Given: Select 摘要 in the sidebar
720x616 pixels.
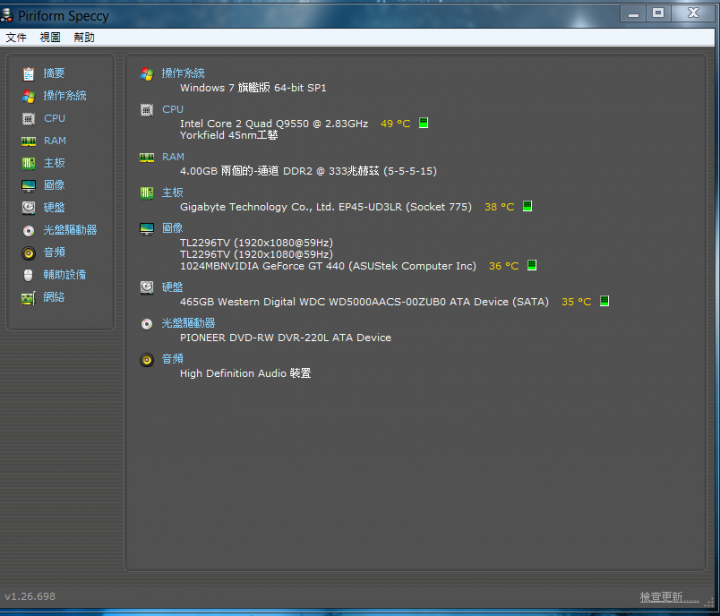Looking at the screenshot, I should [54, 73].
